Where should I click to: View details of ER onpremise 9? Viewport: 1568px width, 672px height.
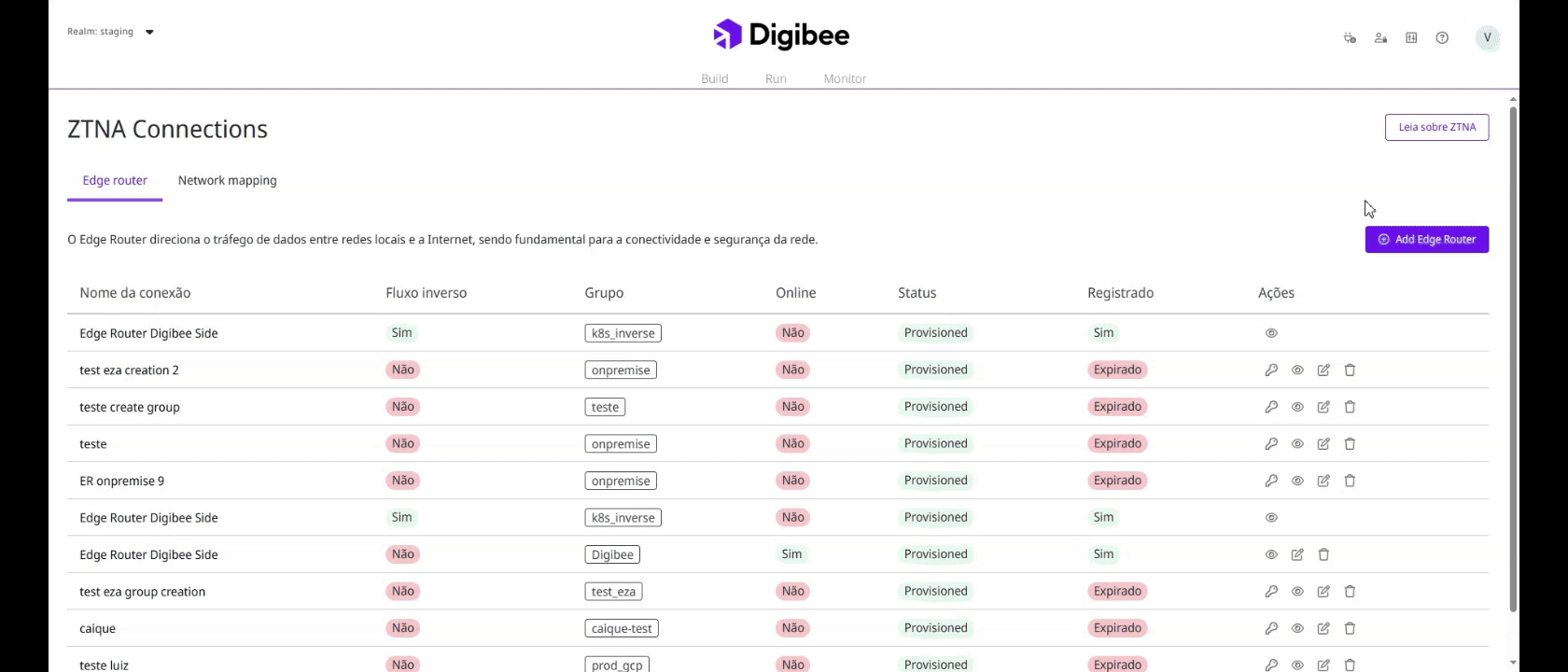pyautogui.click(x=1297, y=481)
